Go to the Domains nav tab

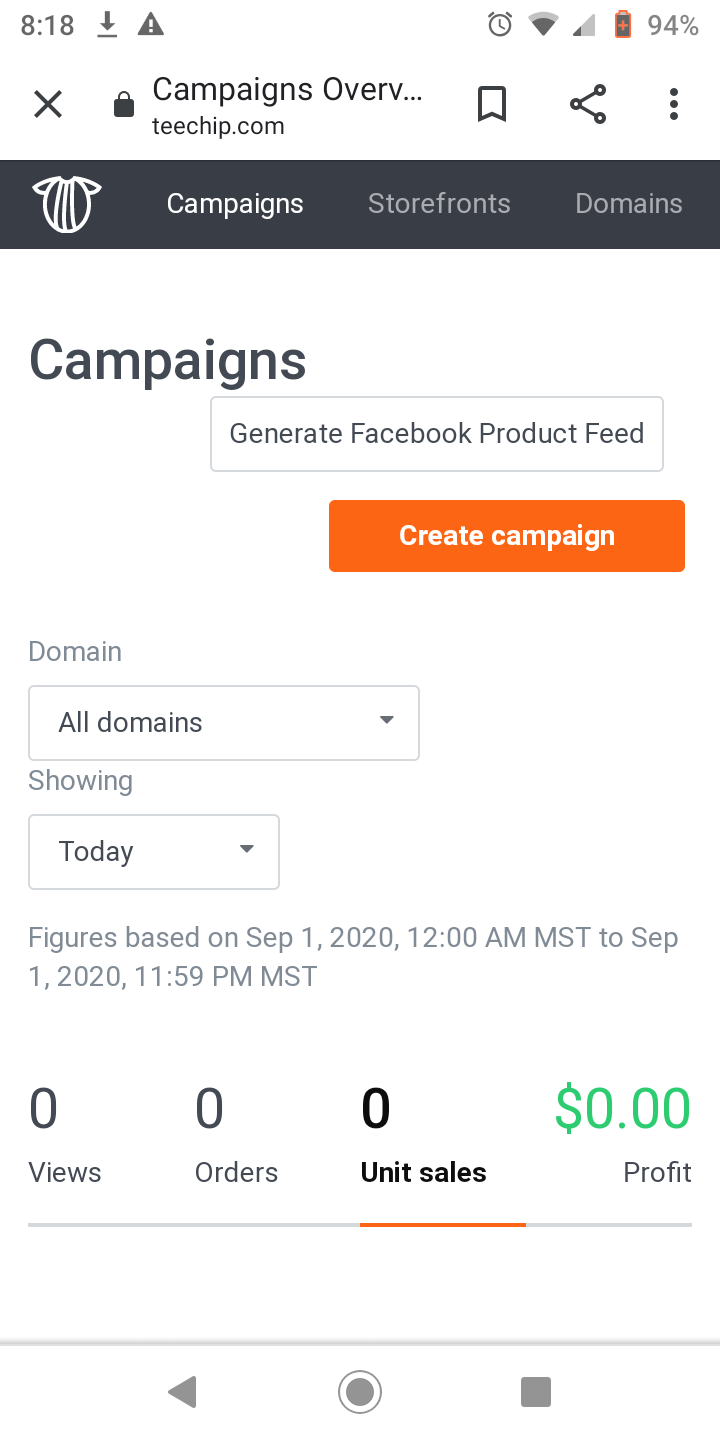pyautogui.click(x=629, y=204)
